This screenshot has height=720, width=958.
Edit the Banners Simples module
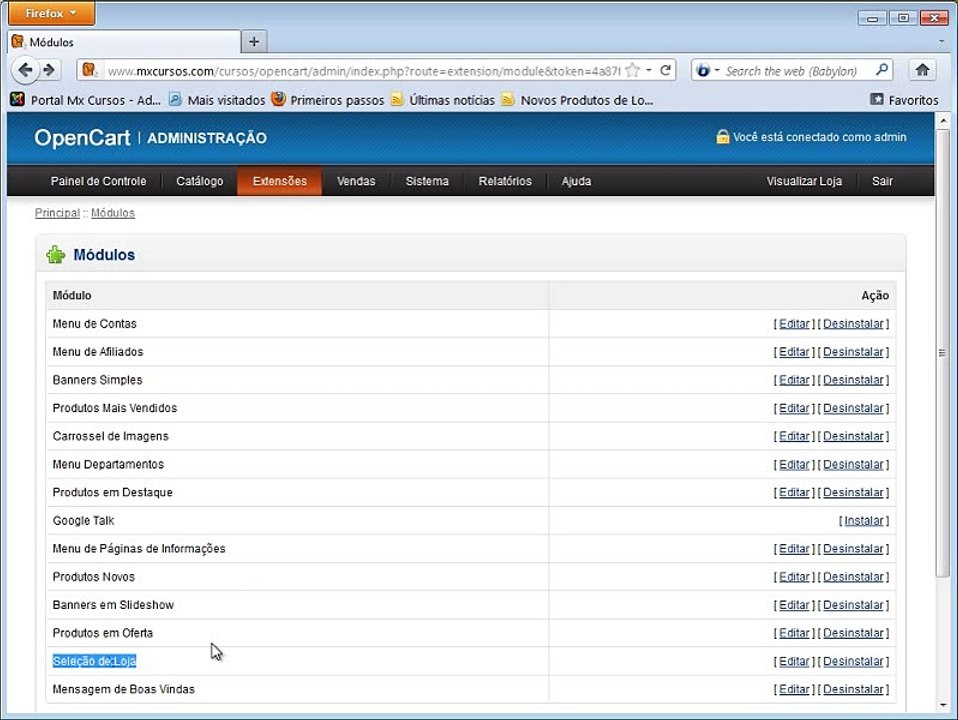point(794,380)
